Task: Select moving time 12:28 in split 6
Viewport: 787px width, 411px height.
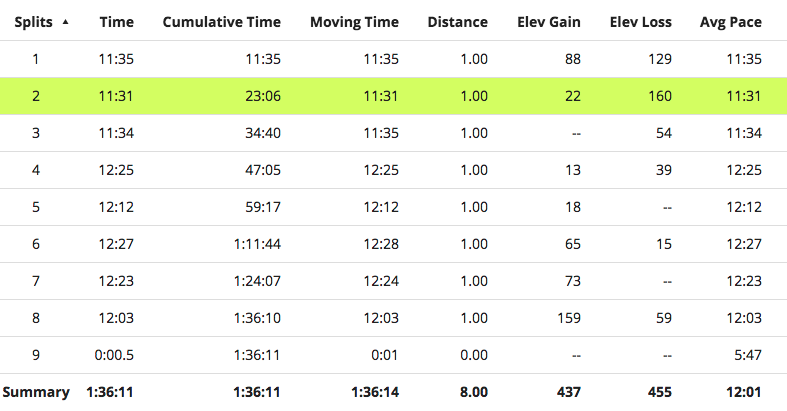Action: click(381, 244)
